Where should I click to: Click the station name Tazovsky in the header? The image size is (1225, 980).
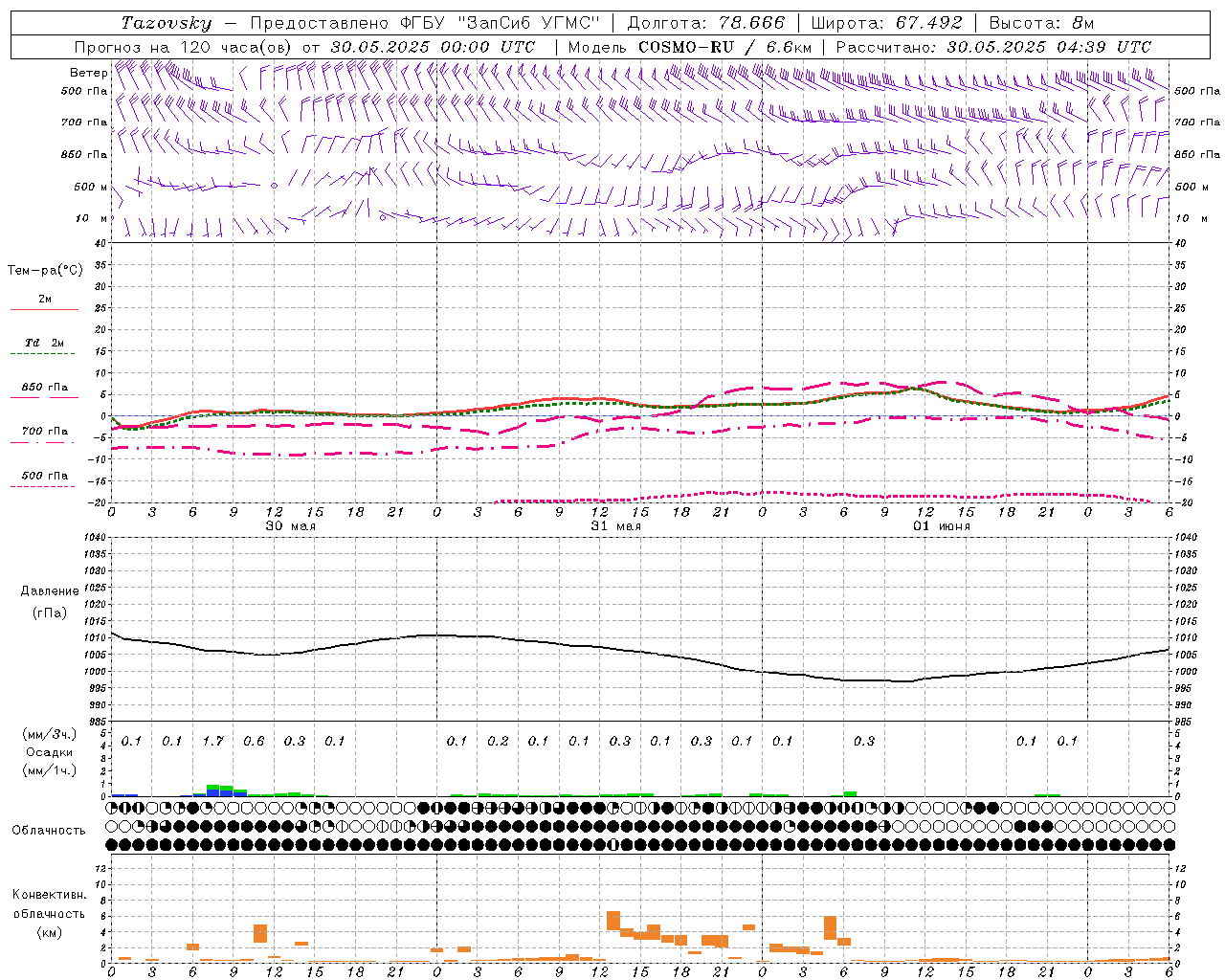pos(167,23)
